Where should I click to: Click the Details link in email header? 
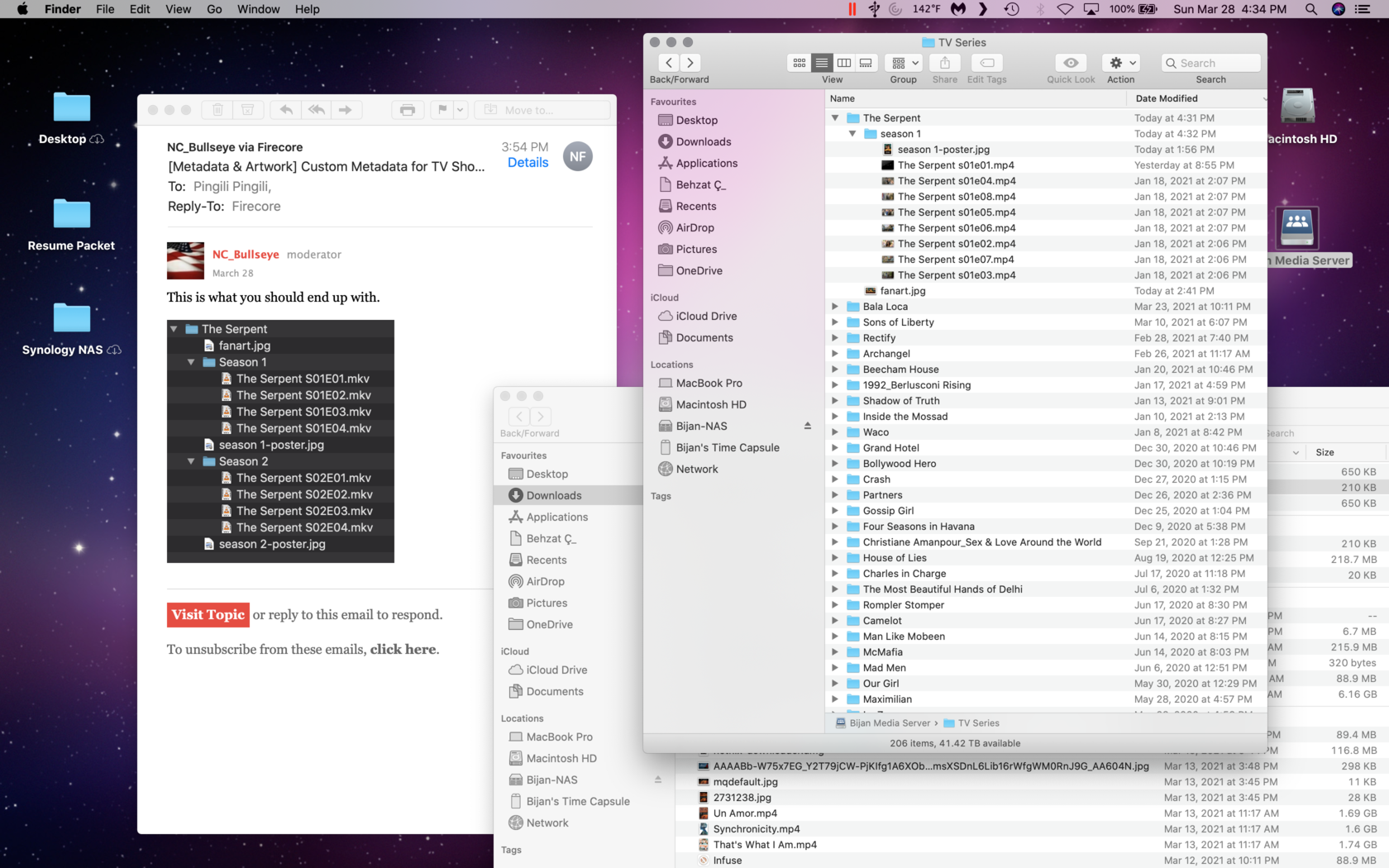tap(527, 163)
